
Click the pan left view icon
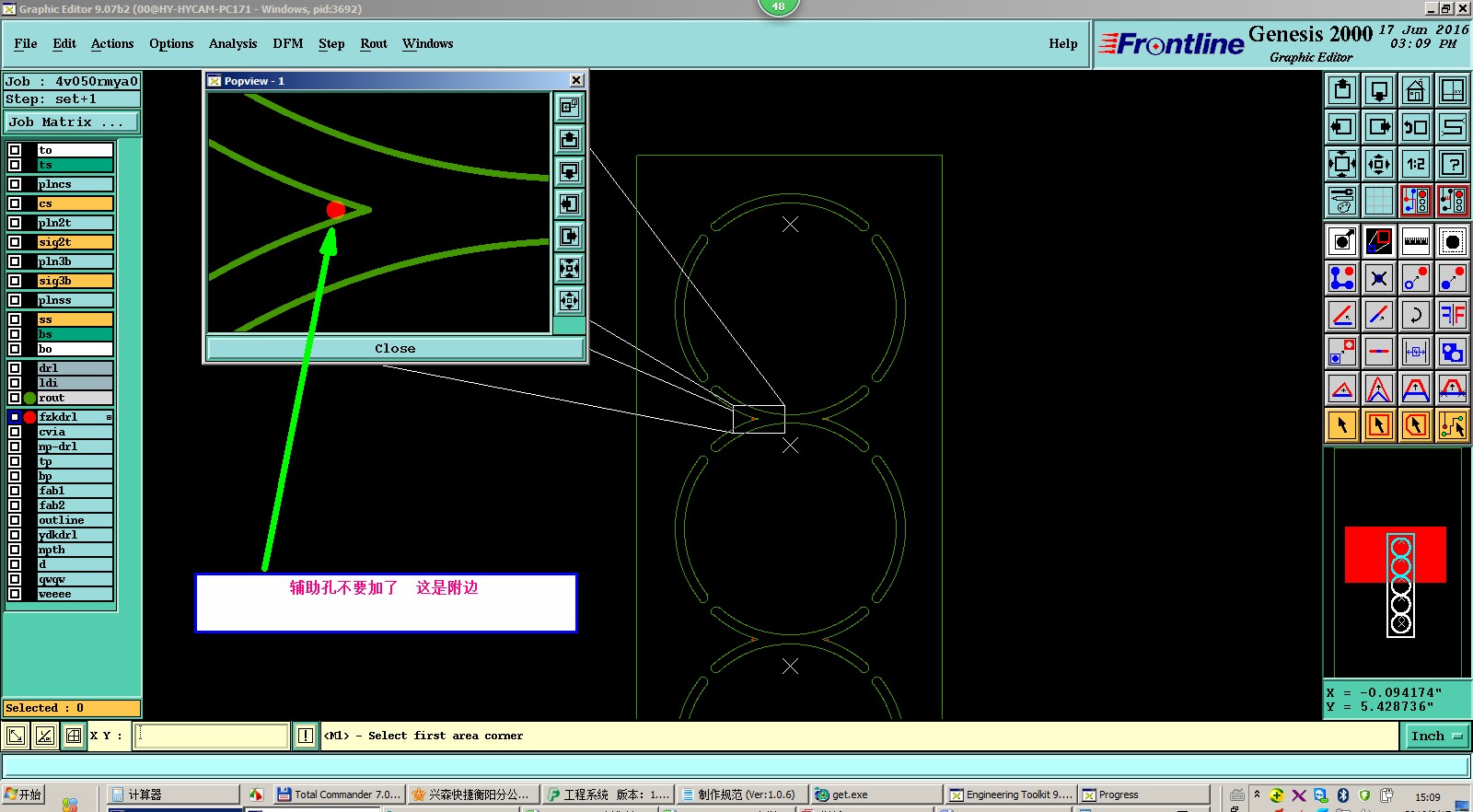(1342, 127)
